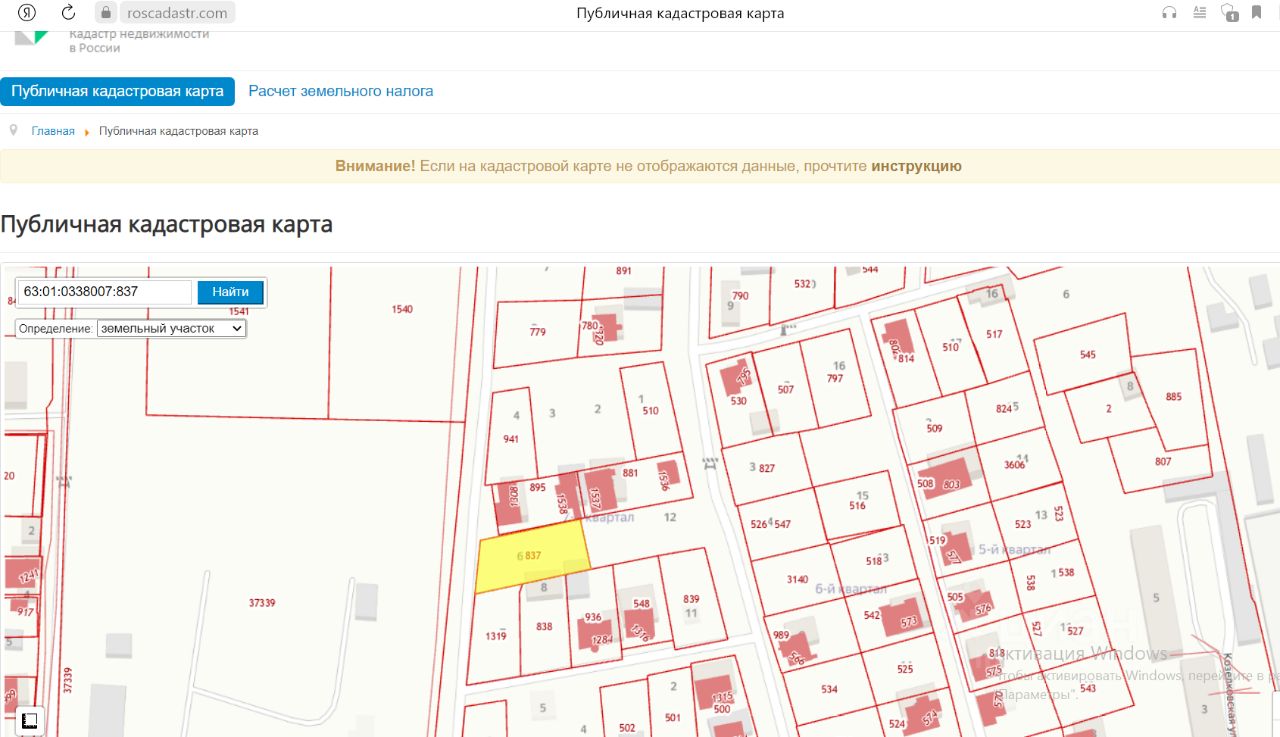Click parcel labeled 516
Screen dimensions: 1280x737
click(857, 506)
